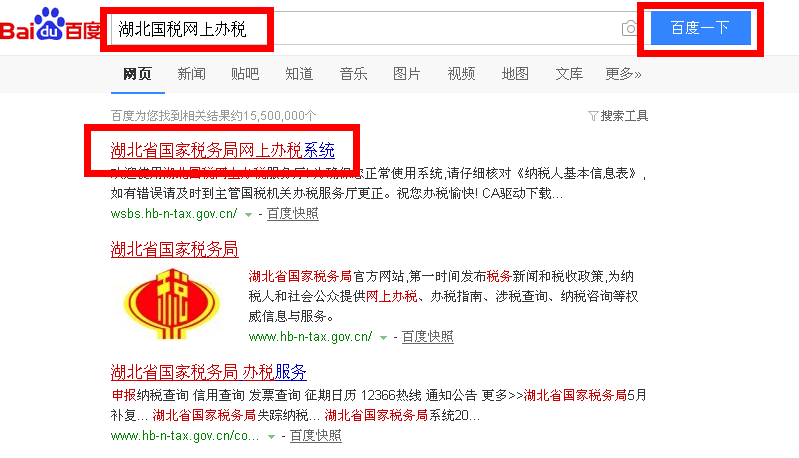Viewport: 799px width, 458px height.
Task: Open the 知道 tab
Action: click(x=299, y=74)
